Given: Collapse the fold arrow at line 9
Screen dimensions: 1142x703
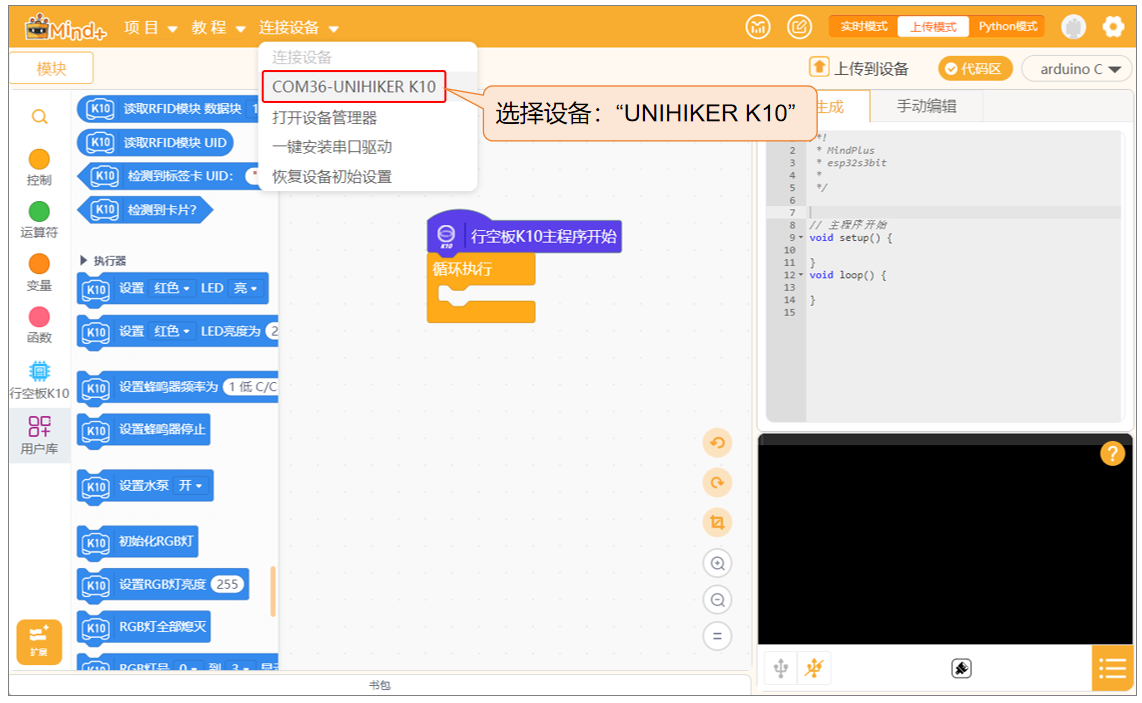Looking at the screenshot, I should 801,237.
